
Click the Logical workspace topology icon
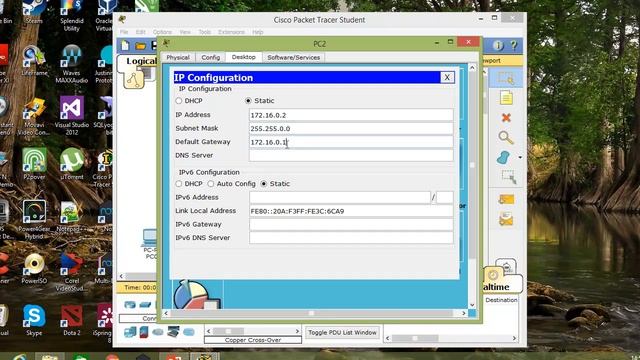point(133,80)
